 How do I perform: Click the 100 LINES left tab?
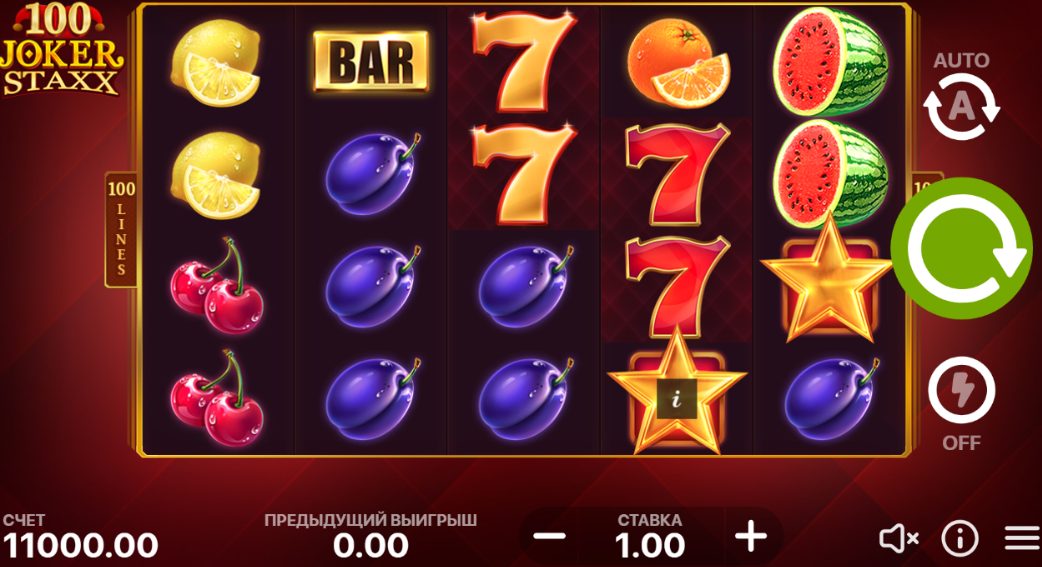(121, 230)
